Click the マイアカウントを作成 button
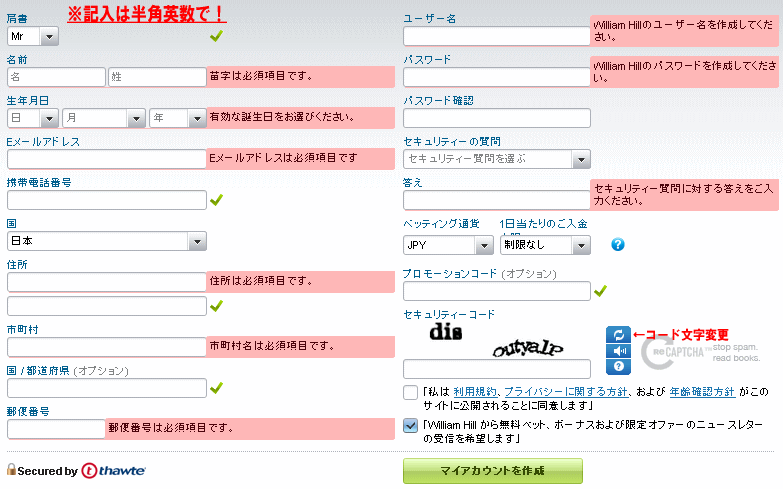This screenshot has height=489, width=783. coord(493,471)
